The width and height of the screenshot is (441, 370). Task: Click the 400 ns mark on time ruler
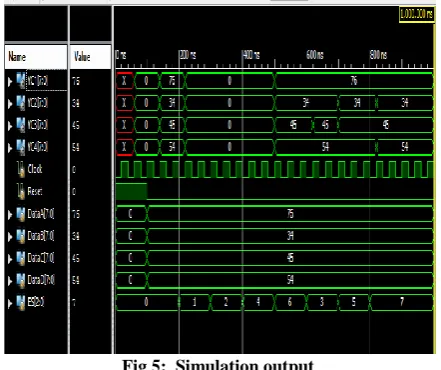click(251, 55)
